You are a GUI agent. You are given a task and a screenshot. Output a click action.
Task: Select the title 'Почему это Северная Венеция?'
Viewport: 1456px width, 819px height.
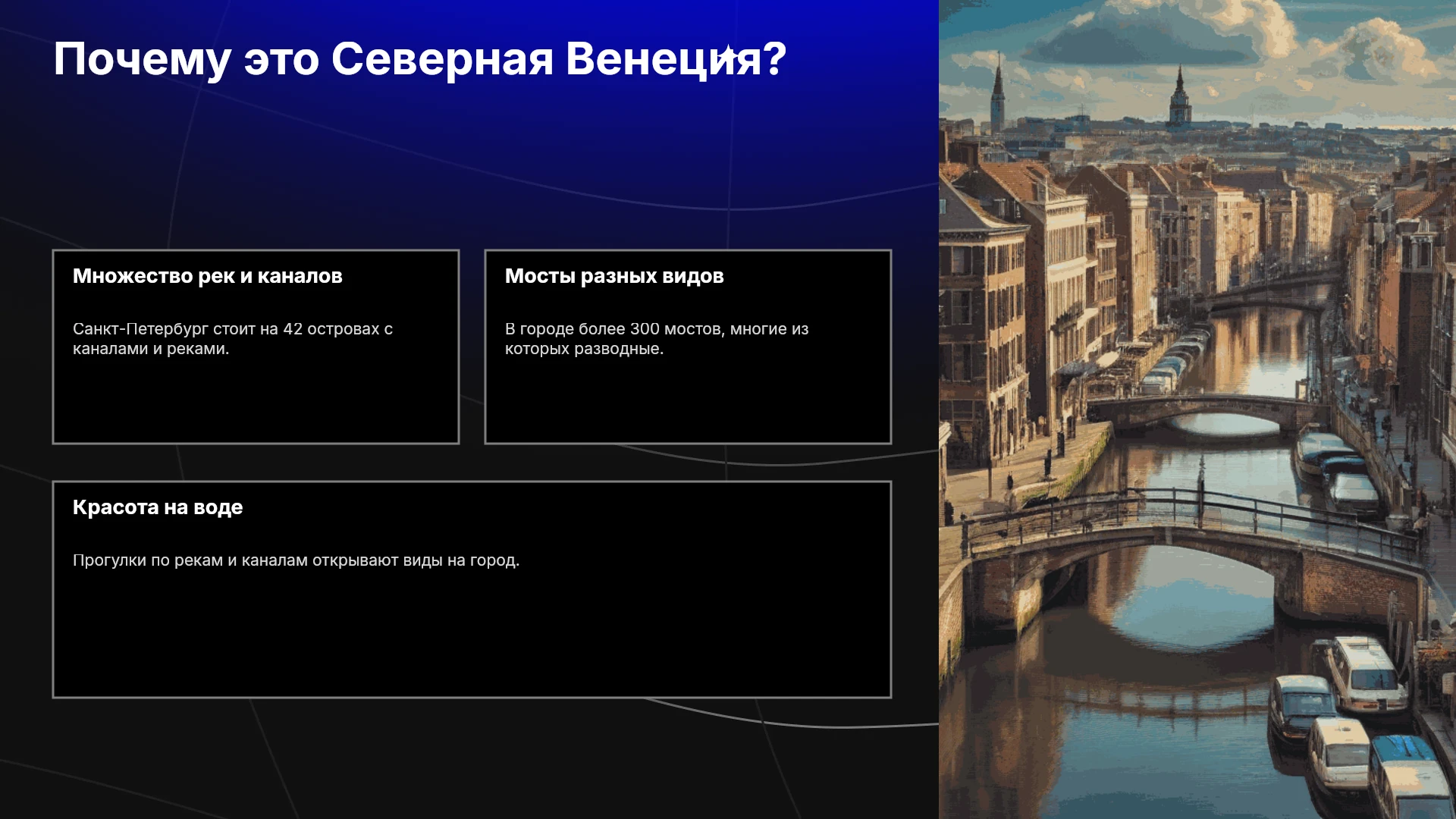[x=420, y=59]
